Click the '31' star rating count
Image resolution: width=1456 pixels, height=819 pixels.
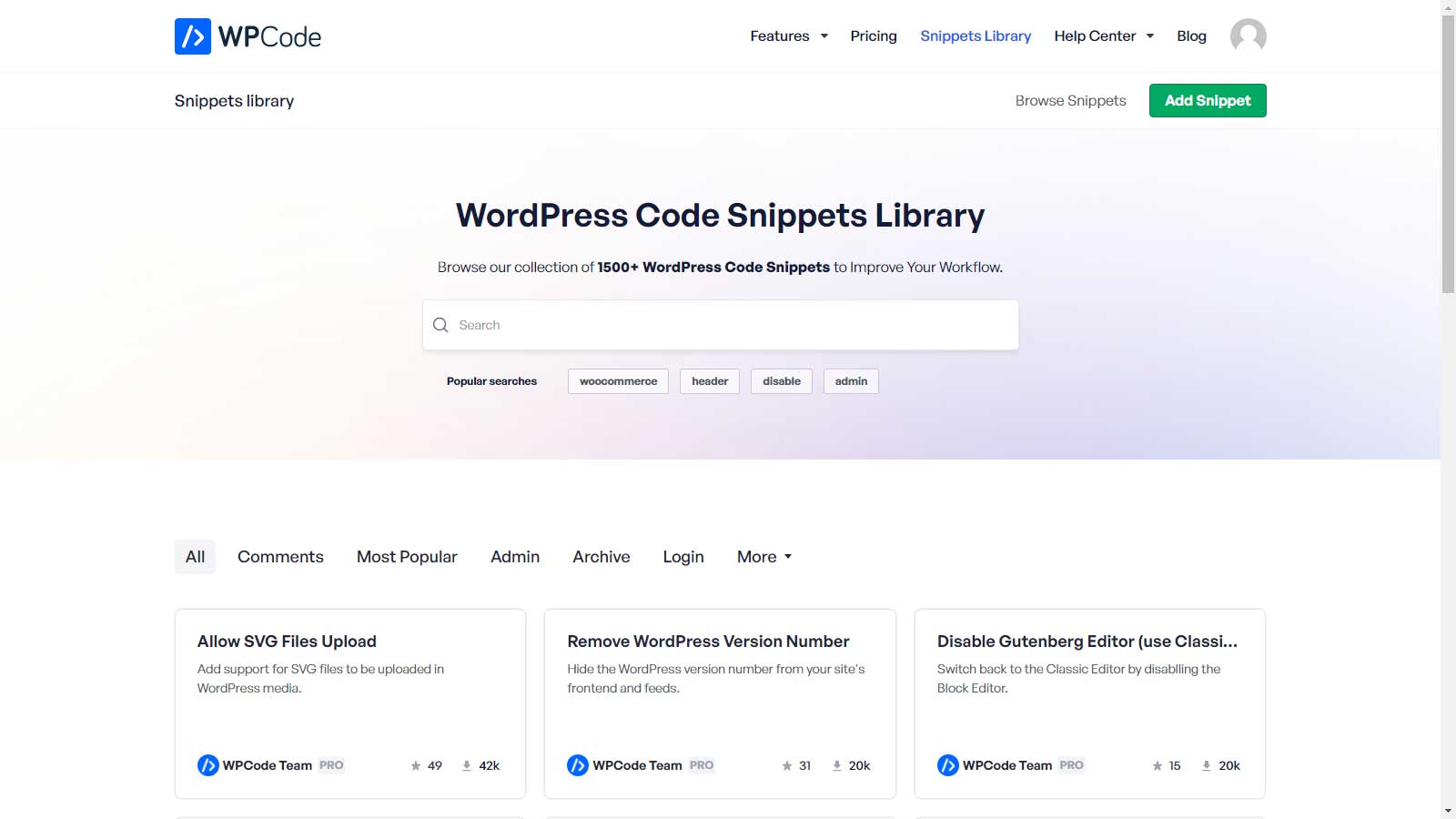click(x=805, y=766)
